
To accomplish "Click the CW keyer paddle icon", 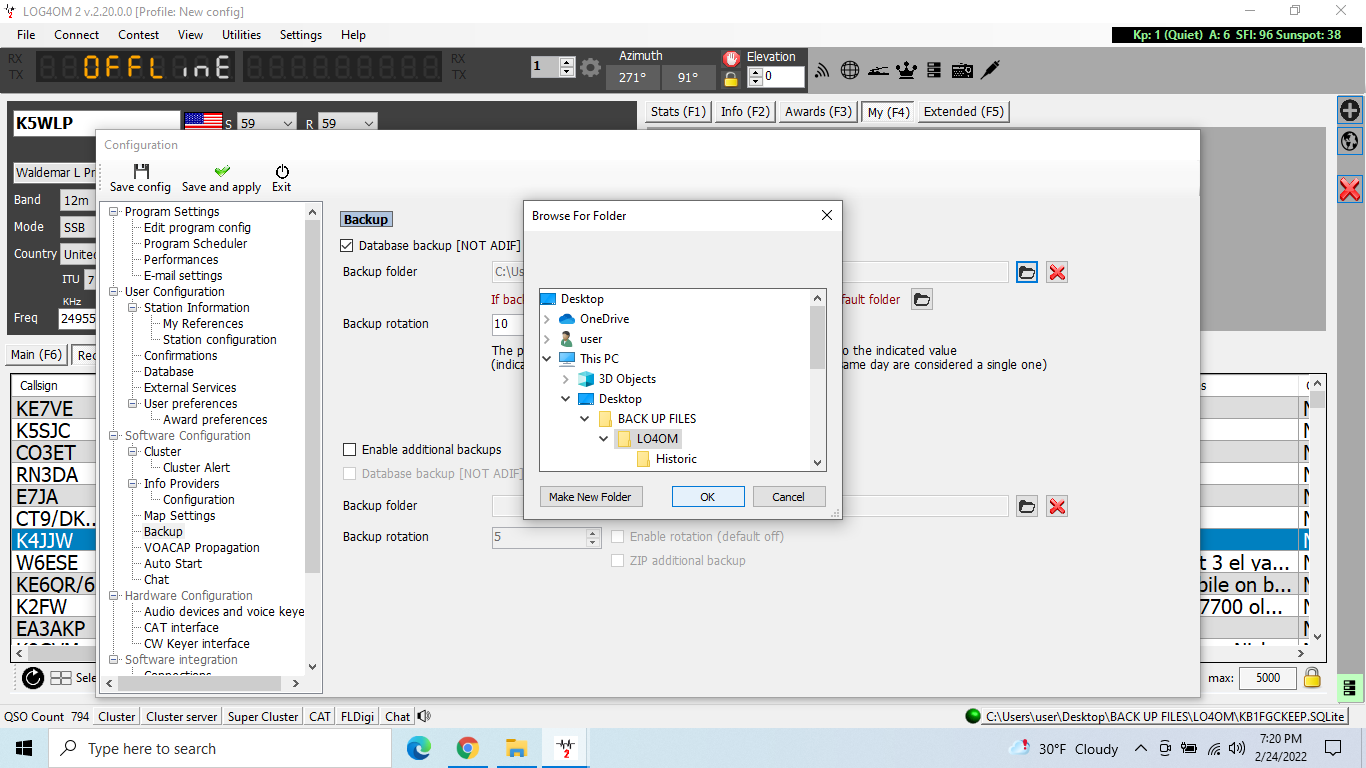I will pos(878,70).
